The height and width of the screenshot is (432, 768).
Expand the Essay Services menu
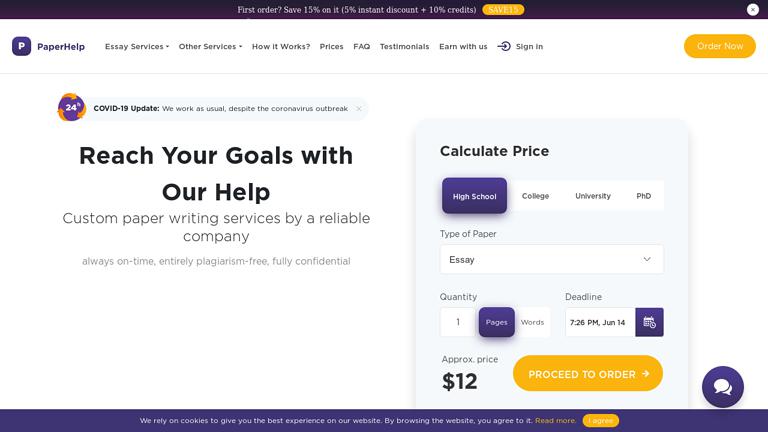click(x=137, y=46)
